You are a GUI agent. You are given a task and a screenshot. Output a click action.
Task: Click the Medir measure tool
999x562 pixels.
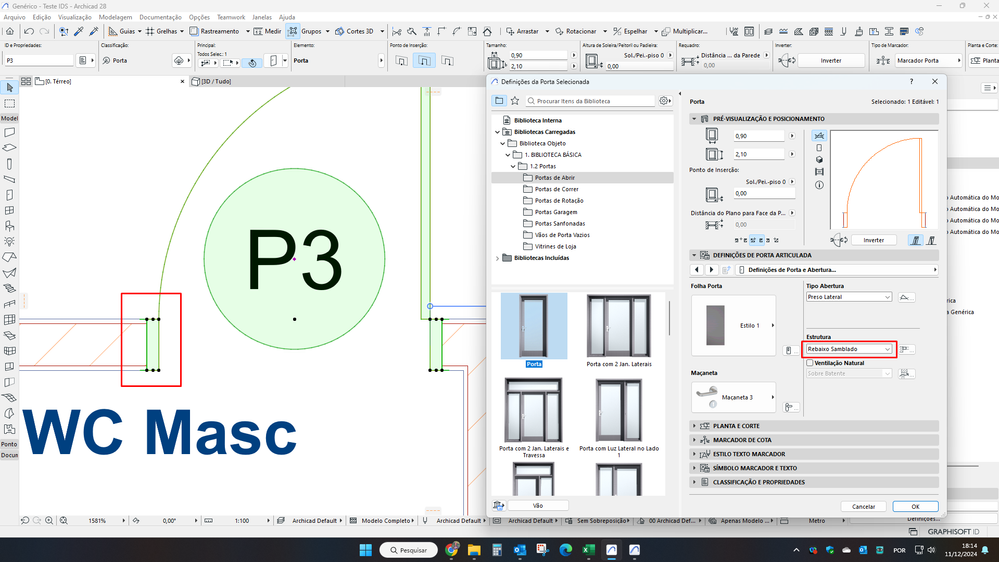pos(267,31)
